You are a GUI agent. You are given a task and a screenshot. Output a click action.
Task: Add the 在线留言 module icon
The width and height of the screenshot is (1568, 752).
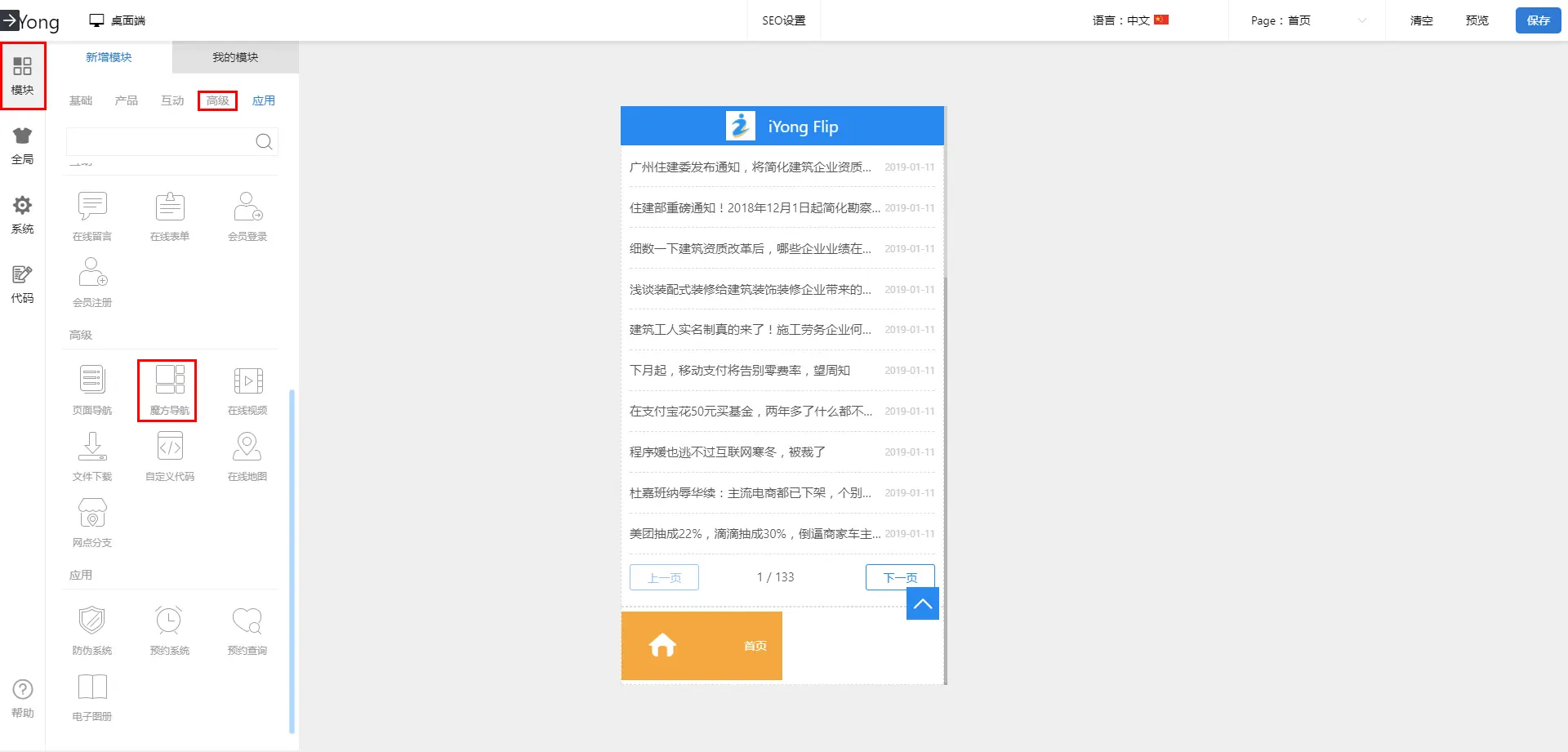pyautogui.click(x=92, y=207)
